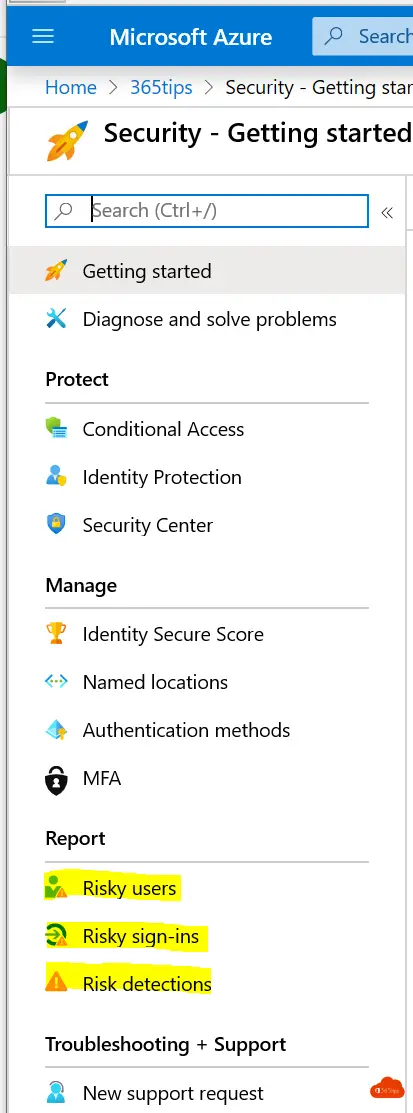Click the Named locations icon
Viewport: 413px width, 1113px height.
tap(56, 682)
